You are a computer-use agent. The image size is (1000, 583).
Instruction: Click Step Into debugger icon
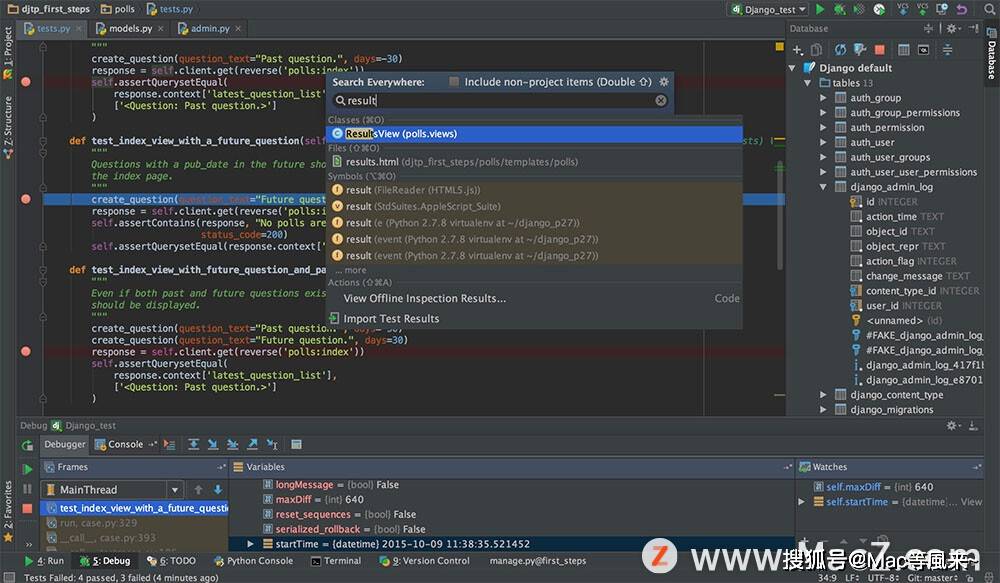[x=213, y=444]
